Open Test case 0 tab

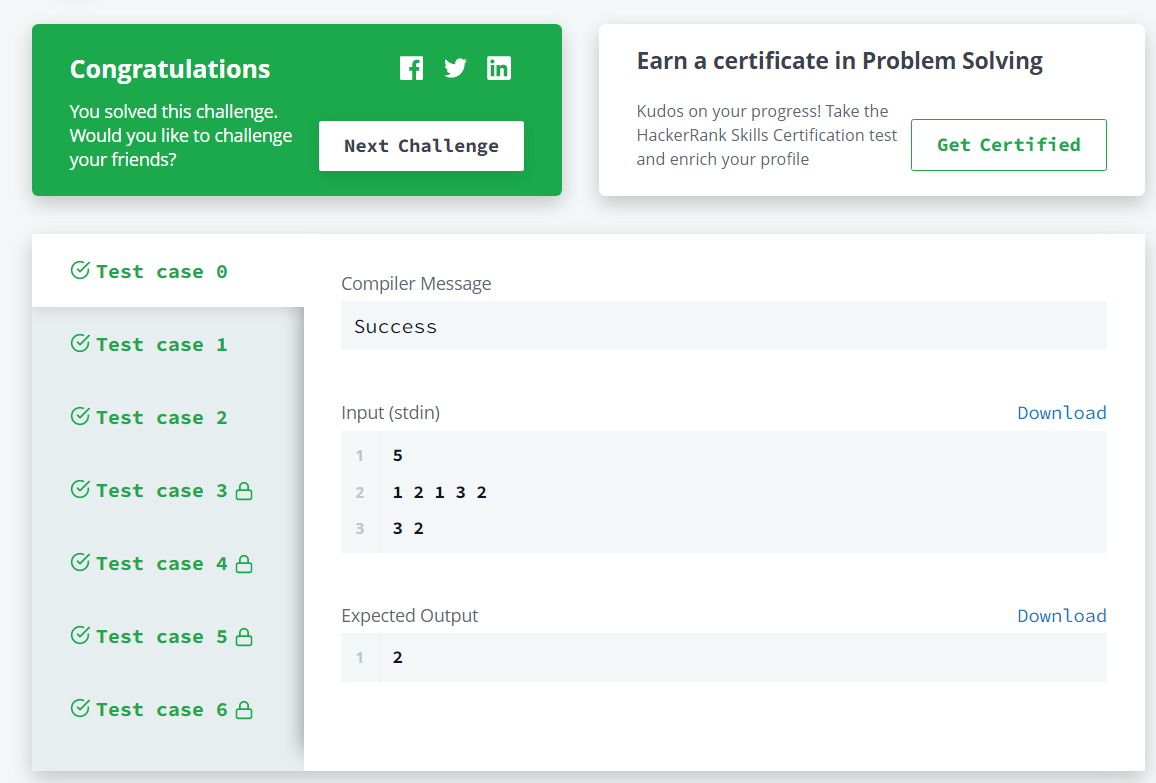coord(168,271)
